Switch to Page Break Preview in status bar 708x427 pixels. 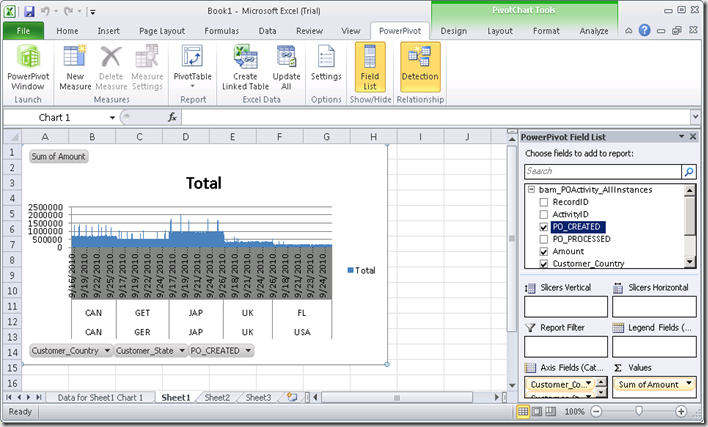coord(550,412)
